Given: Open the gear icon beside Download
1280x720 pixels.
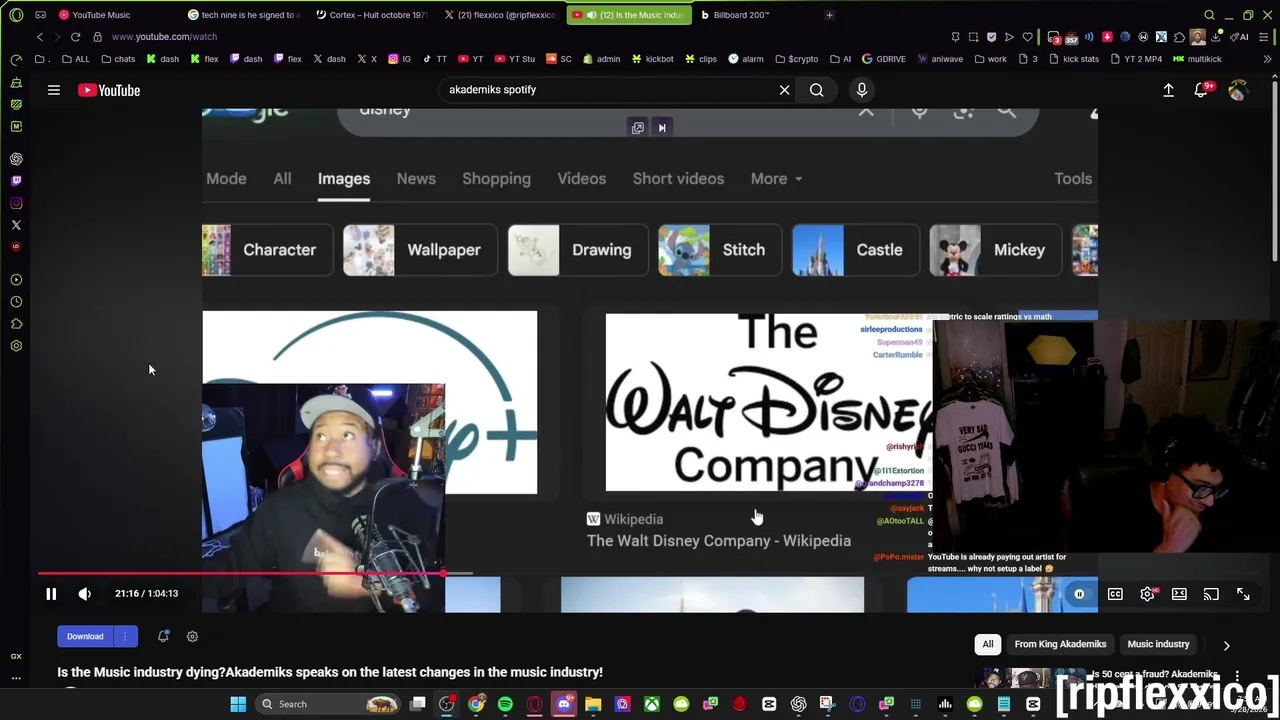Looking at the screenshot, I should [192, 636].
